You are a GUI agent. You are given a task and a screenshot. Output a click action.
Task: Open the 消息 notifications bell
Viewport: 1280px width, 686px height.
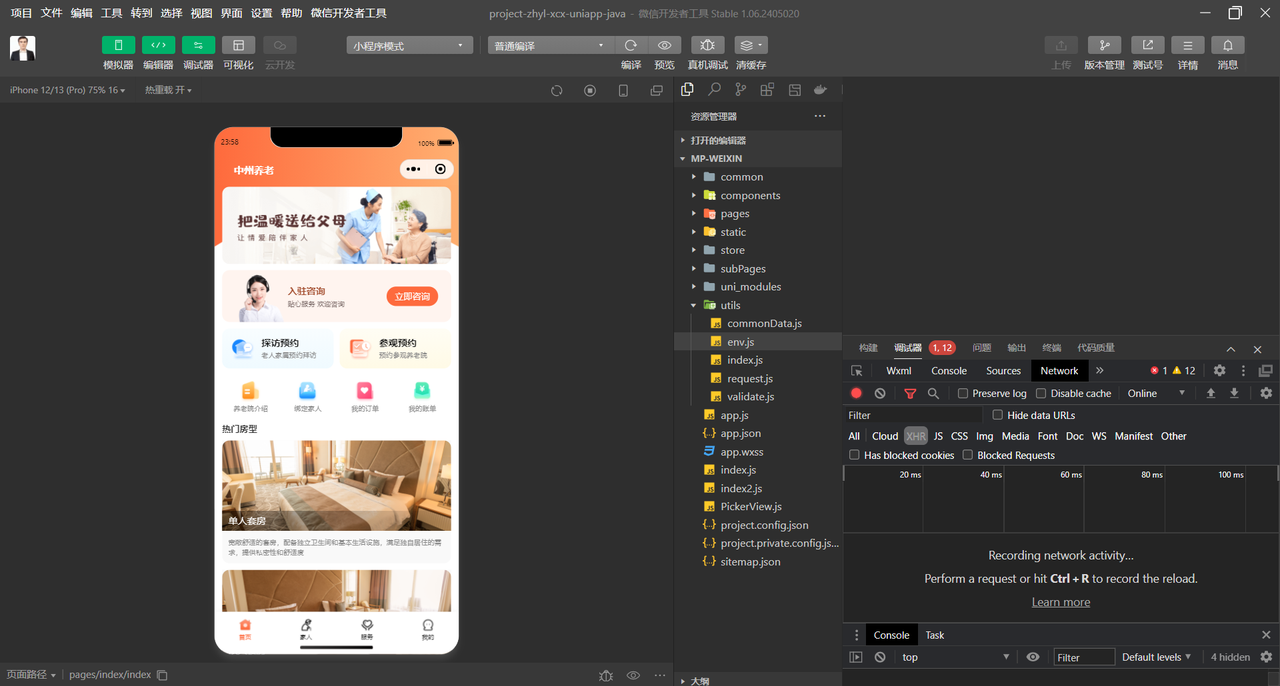coord(1227,45)
